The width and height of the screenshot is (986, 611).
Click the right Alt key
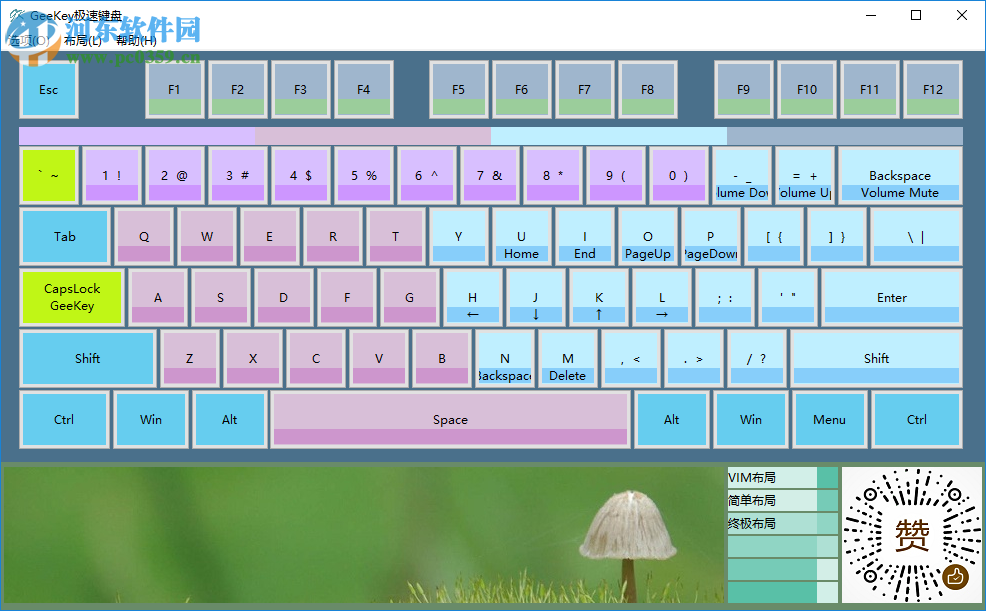coord(672,419)
